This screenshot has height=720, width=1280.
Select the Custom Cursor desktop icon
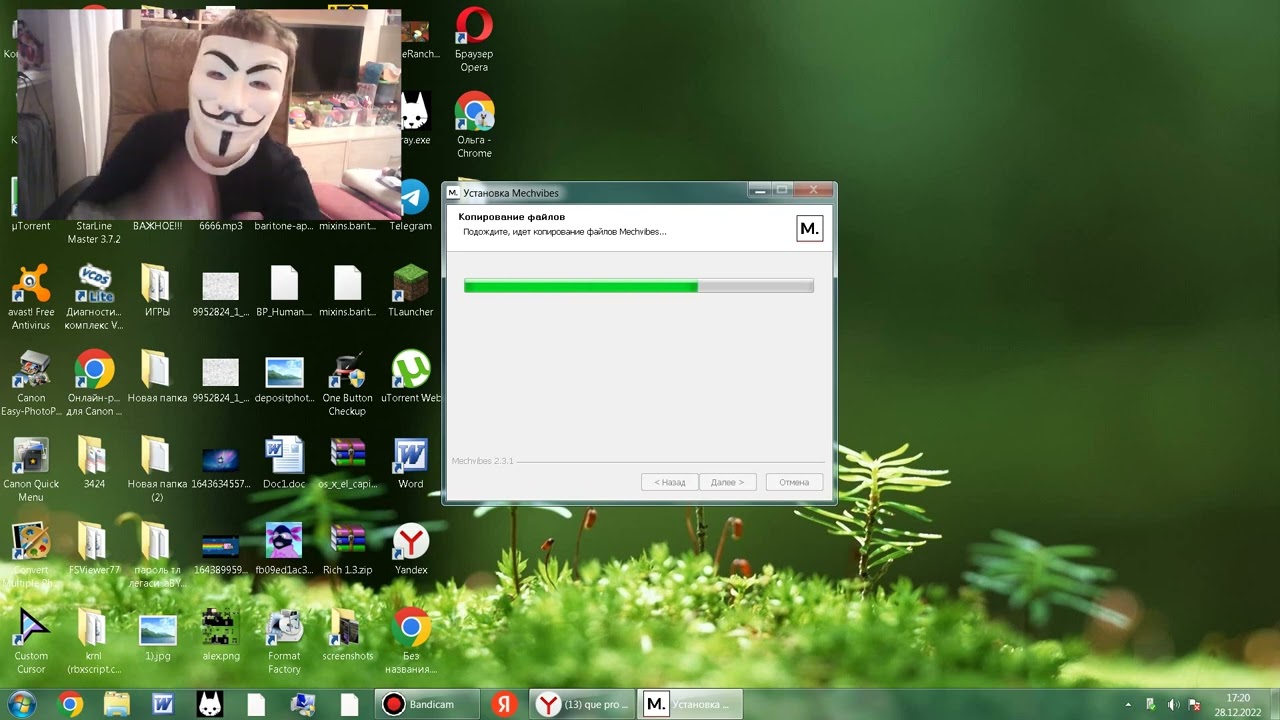click(31, 642)
